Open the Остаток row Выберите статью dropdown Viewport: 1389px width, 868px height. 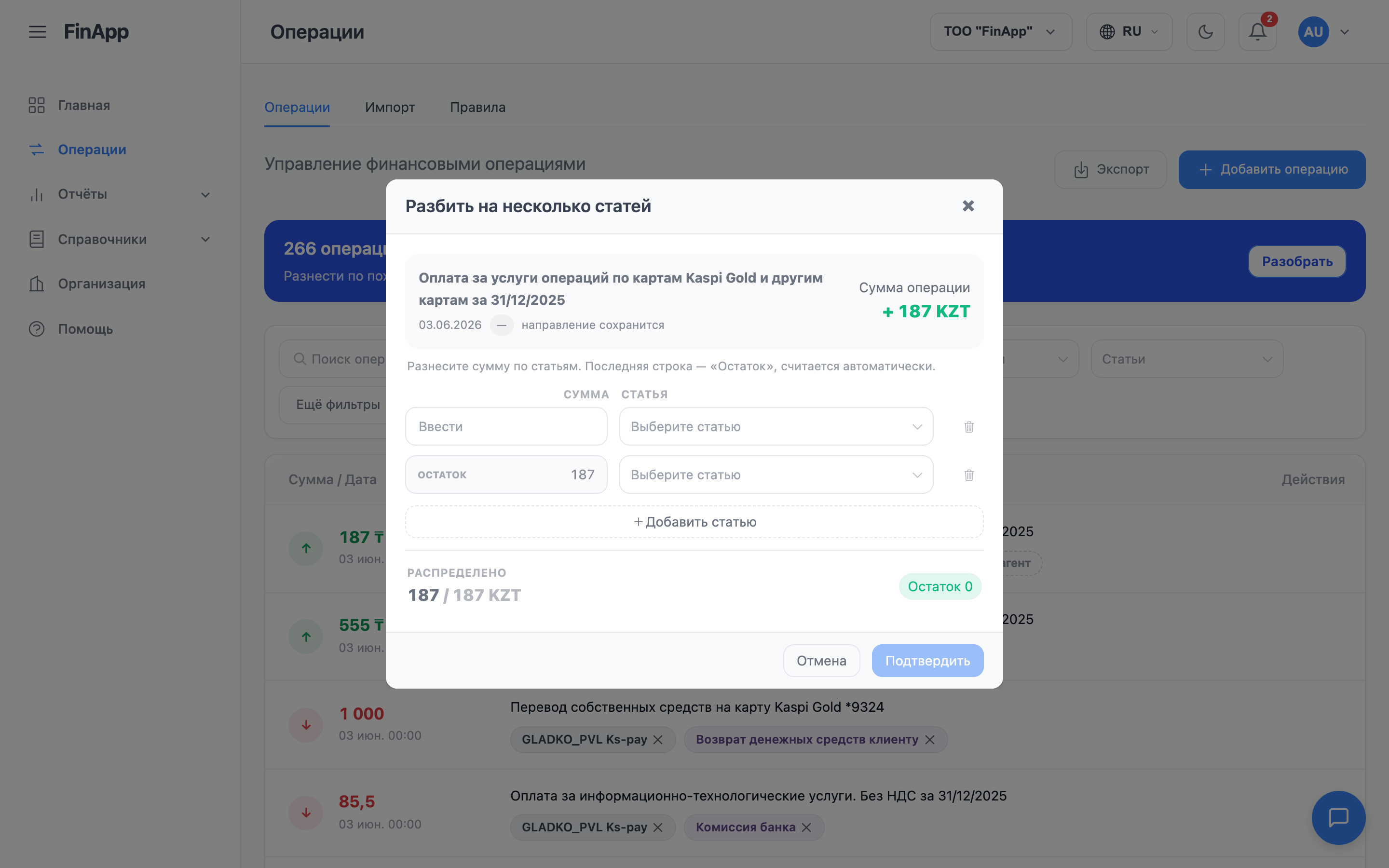pyautogui.click(x=776, y=475)
